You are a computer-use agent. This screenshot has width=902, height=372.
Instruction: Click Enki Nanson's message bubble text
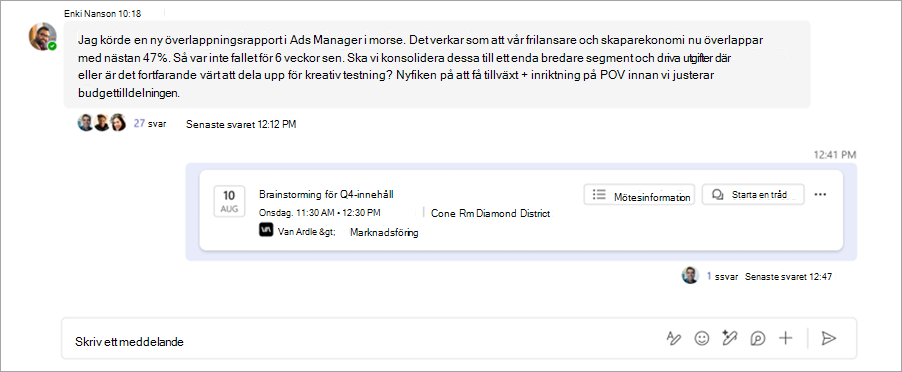click(422, 66)
